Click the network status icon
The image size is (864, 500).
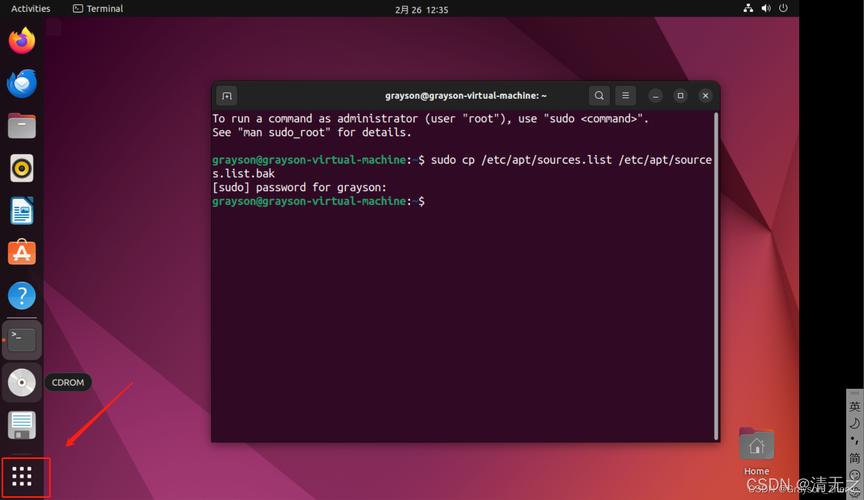748,8
